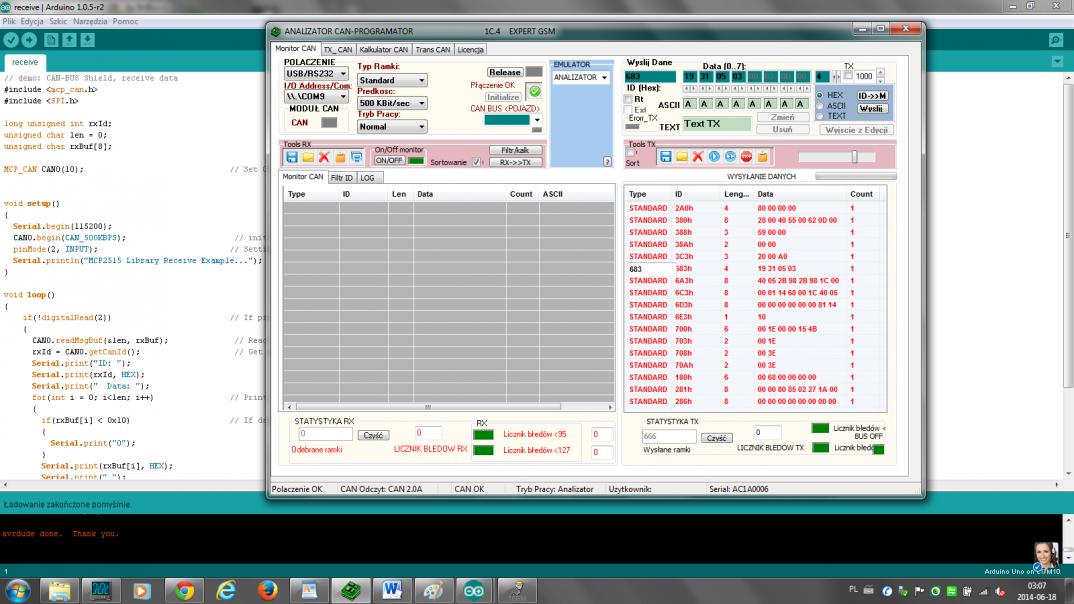Expand the POLACZENIE USB/RS232 dropdown
Image resolution: width=1074 pixels, height=604 pixels.
316,73
